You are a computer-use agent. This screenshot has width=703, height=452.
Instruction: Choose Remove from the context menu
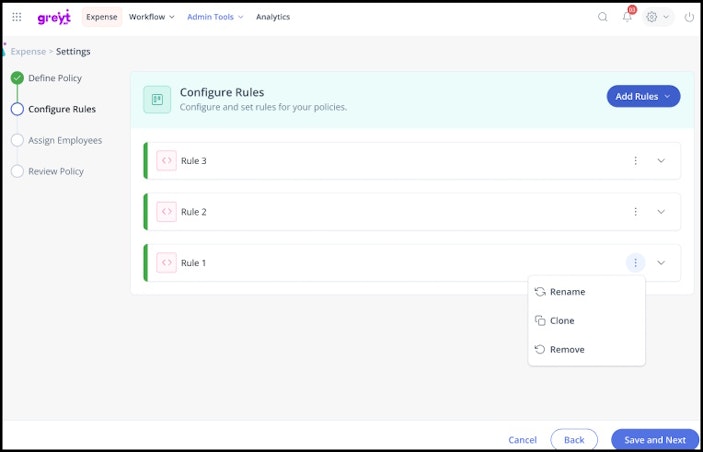(586, 349)
